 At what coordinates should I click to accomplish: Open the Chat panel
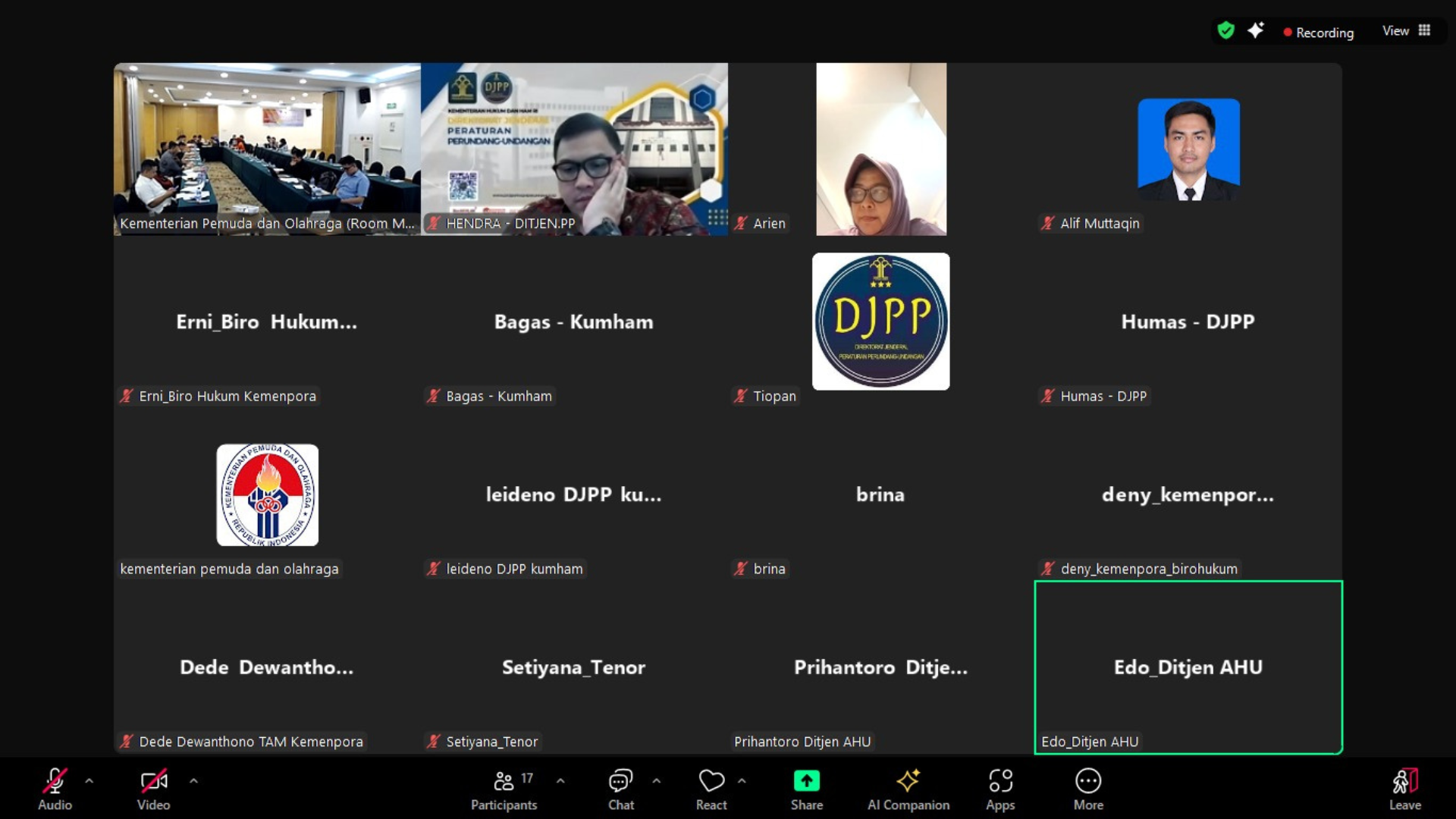620,789
